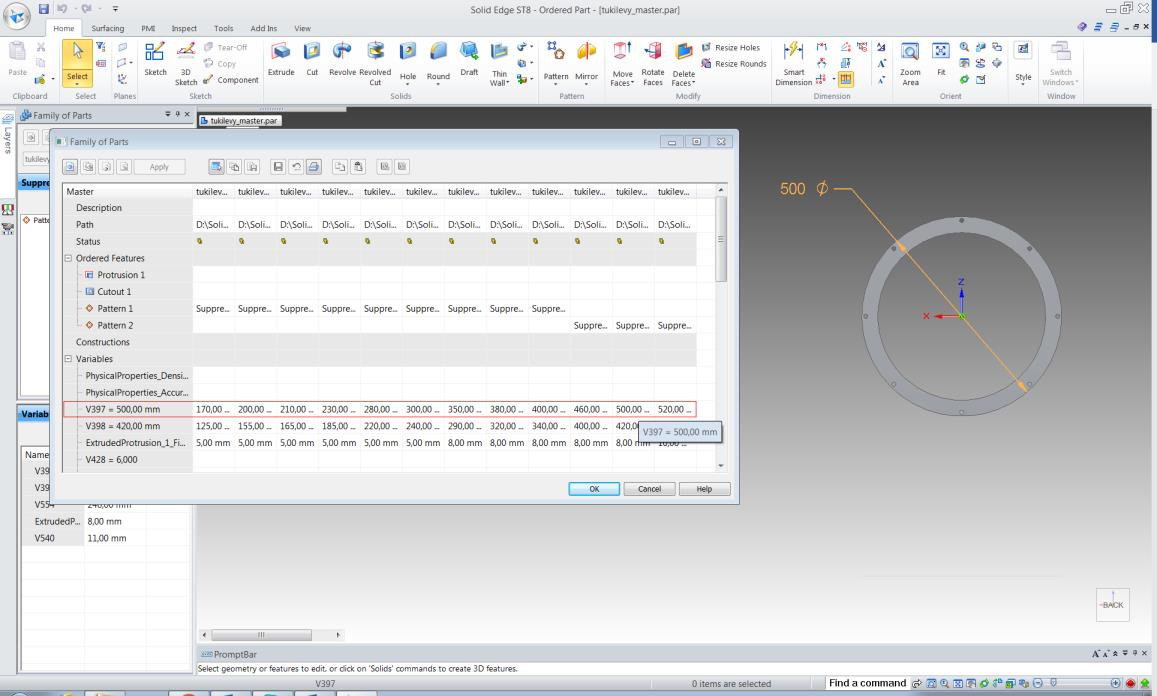Click the Mirror tool in Pattern group

(587, 61)
